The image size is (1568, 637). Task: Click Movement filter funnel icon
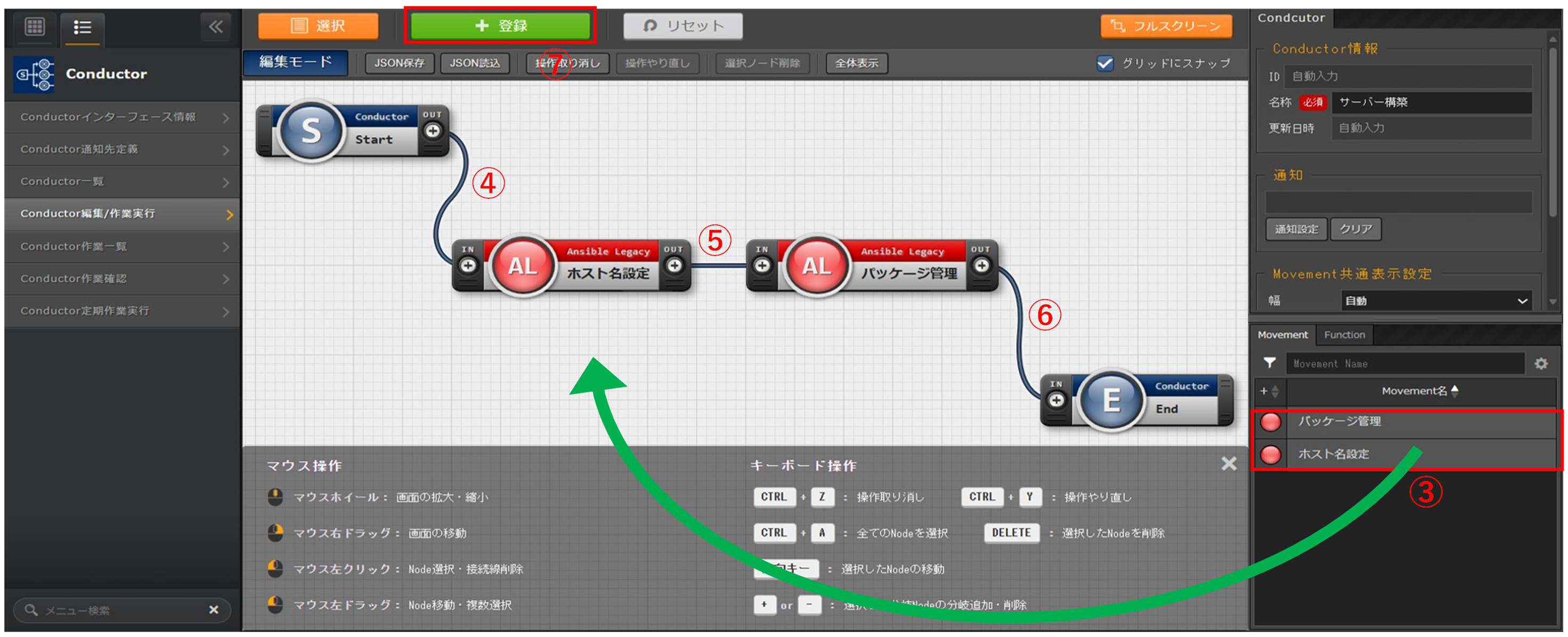(x=1269, y=363)
